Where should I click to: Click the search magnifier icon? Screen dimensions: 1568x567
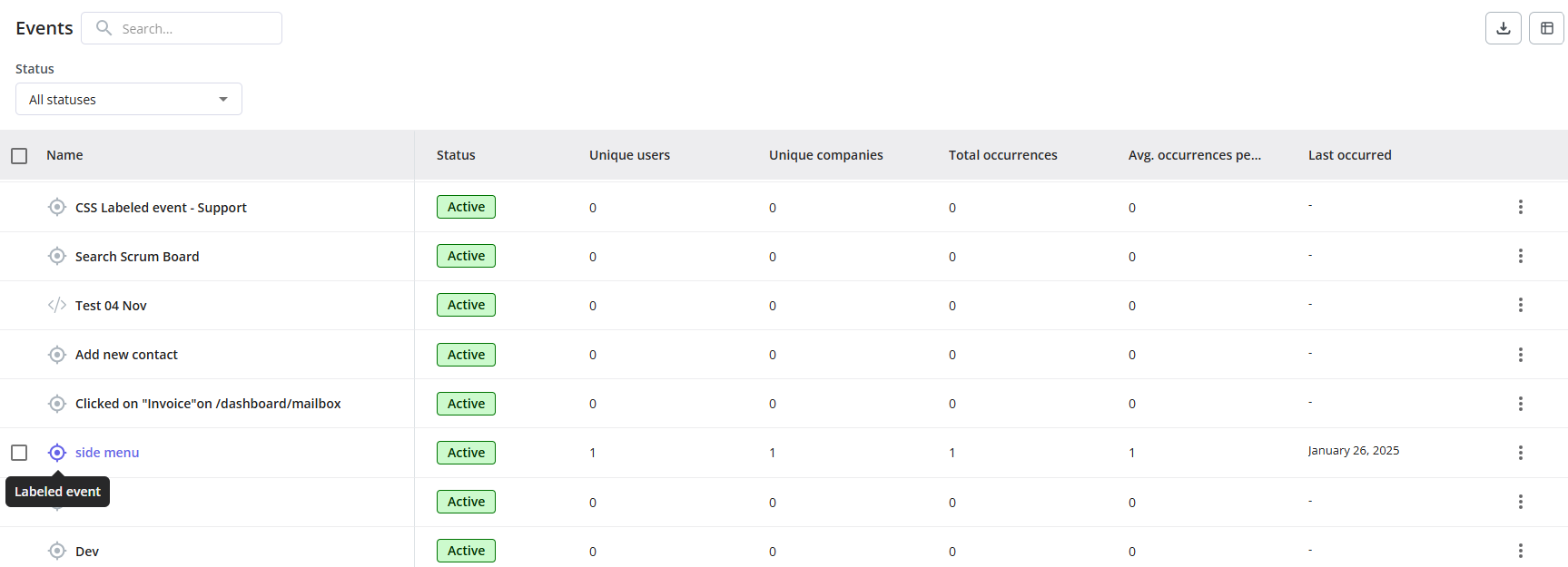(104, 28)
